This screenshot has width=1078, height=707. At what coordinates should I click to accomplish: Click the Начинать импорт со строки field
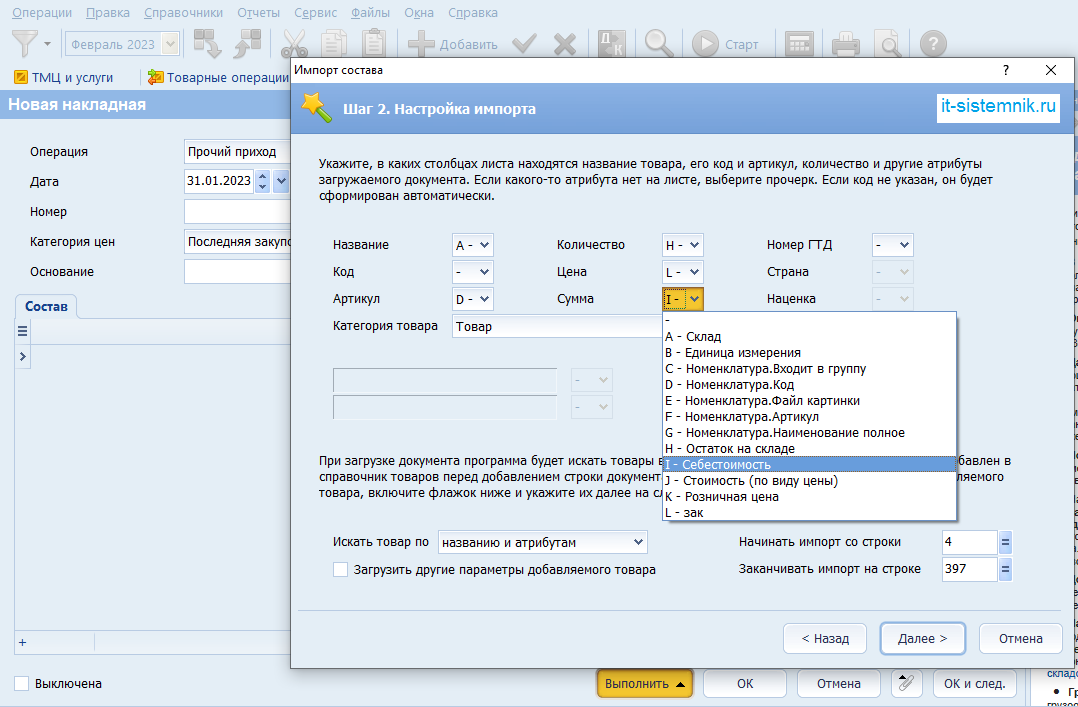coord(969,542)
